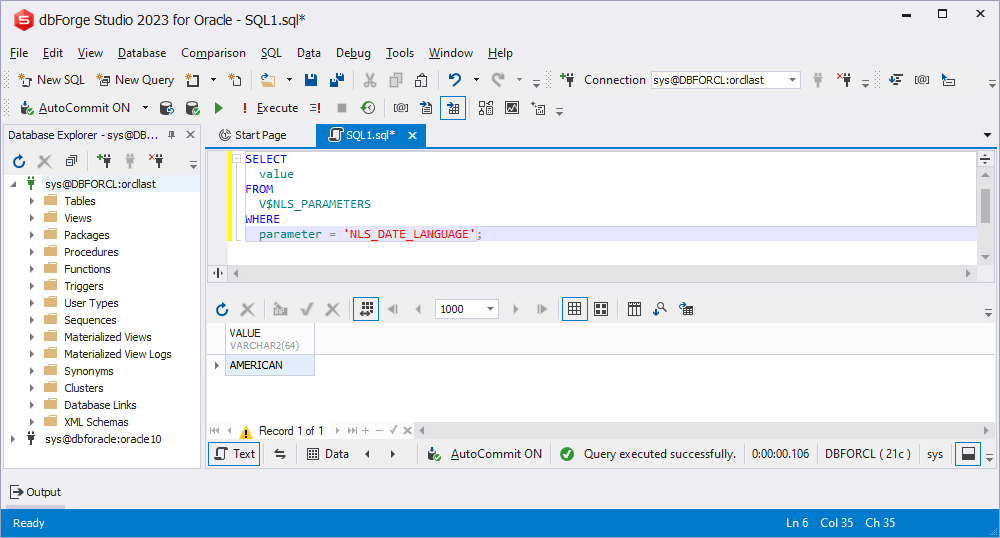Viewport: 1000px width, 538px height.
Task: Close the Database Explorer panel
Action: point(190,134)
